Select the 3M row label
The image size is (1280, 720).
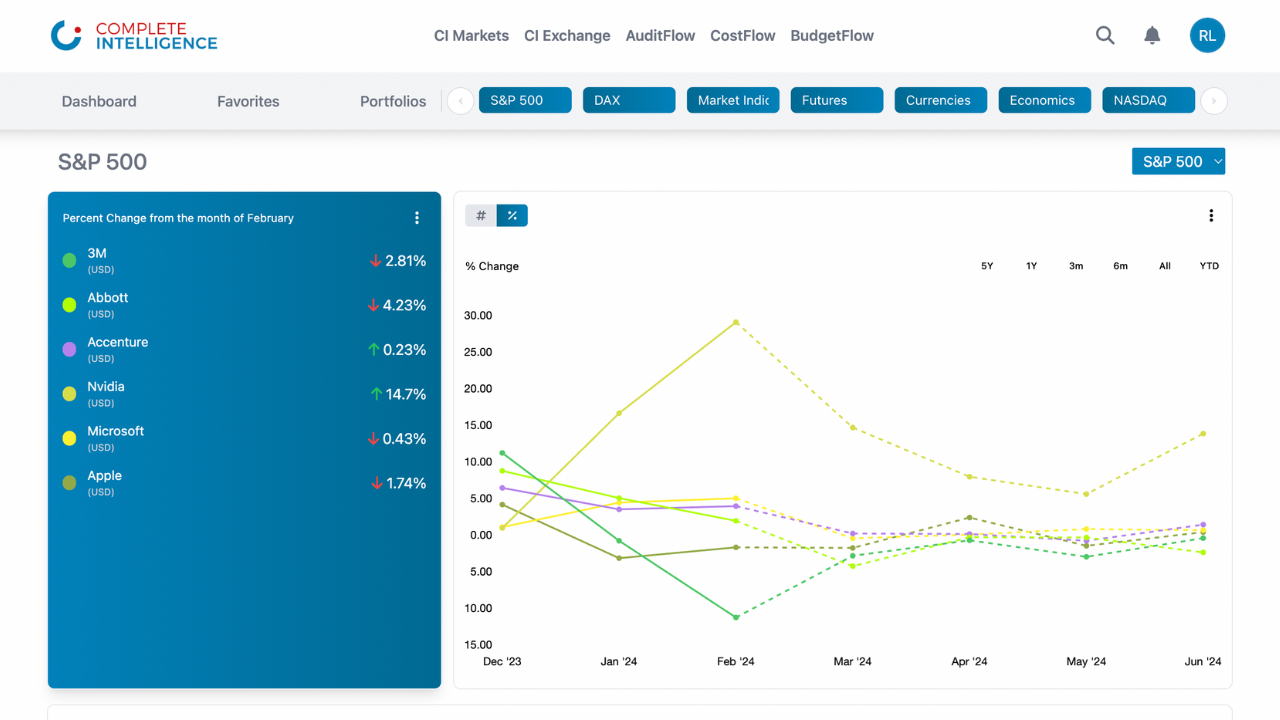click(x=97, y=254)
